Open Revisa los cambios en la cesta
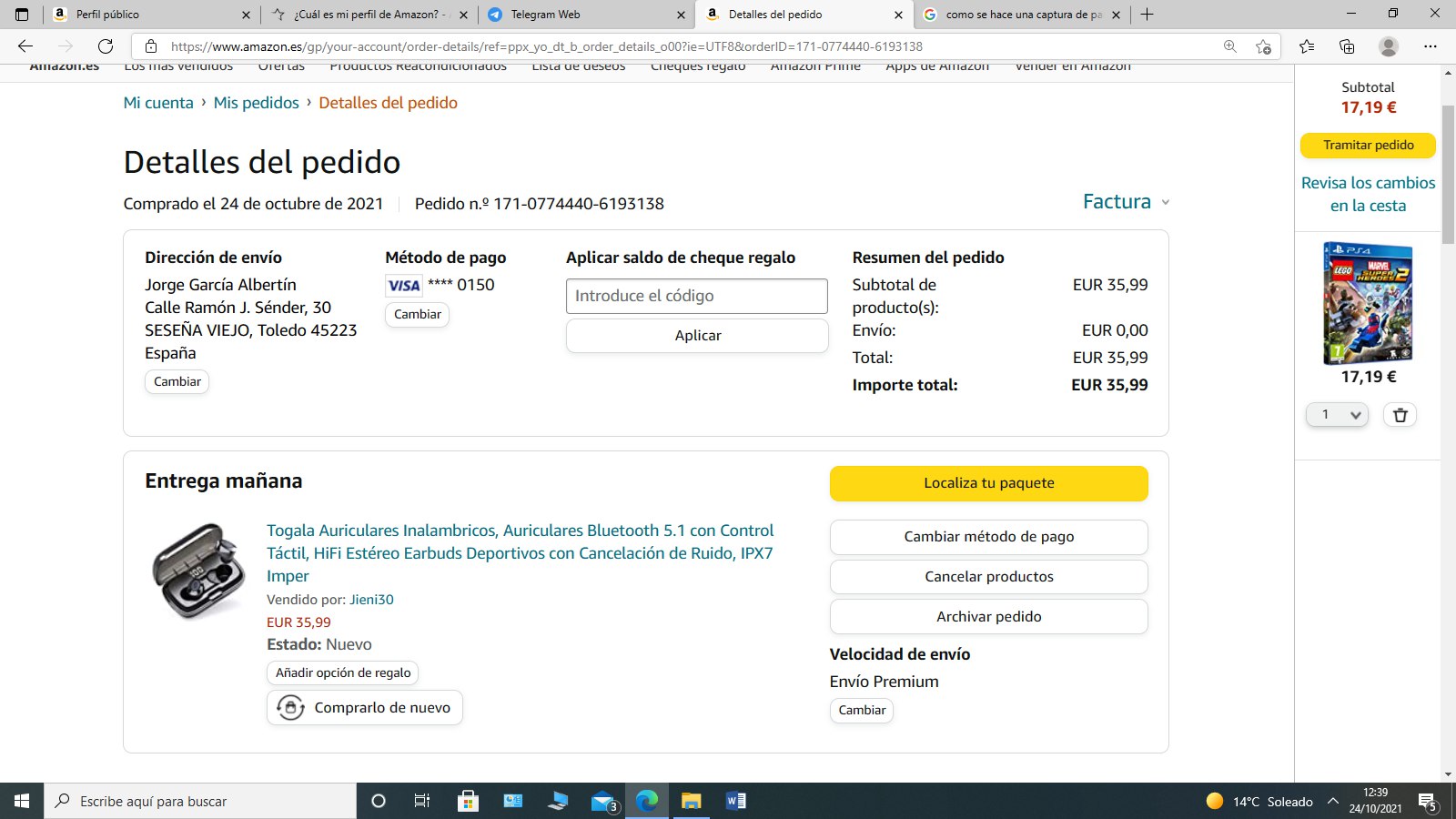Viewport: 1456px width, 819px height. coord(1368,195)
